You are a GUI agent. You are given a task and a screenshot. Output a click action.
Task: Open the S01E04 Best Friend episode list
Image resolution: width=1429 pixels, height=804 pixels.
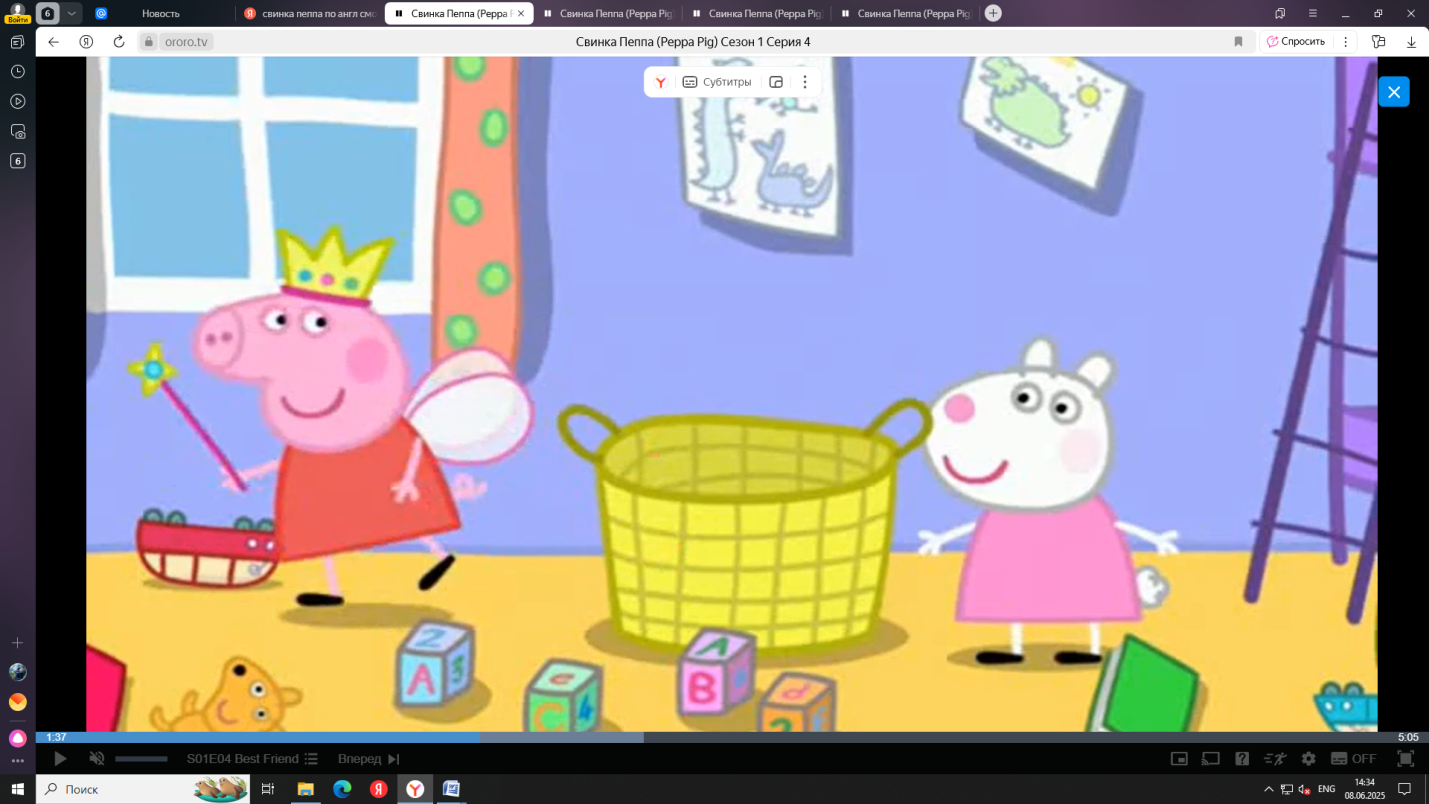tap(252, 759)
